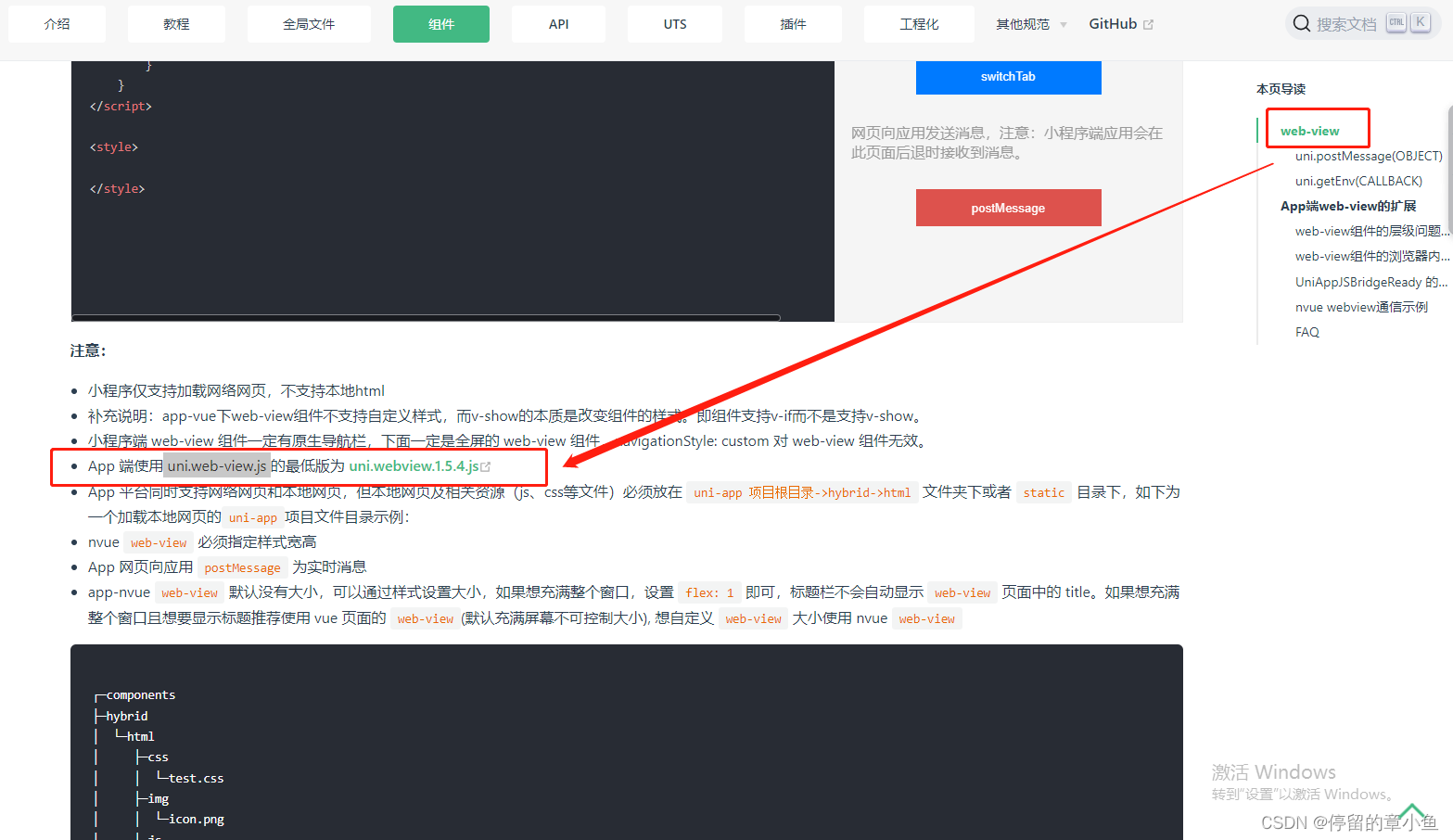Click the magnifier search icon

[1302, 23]
